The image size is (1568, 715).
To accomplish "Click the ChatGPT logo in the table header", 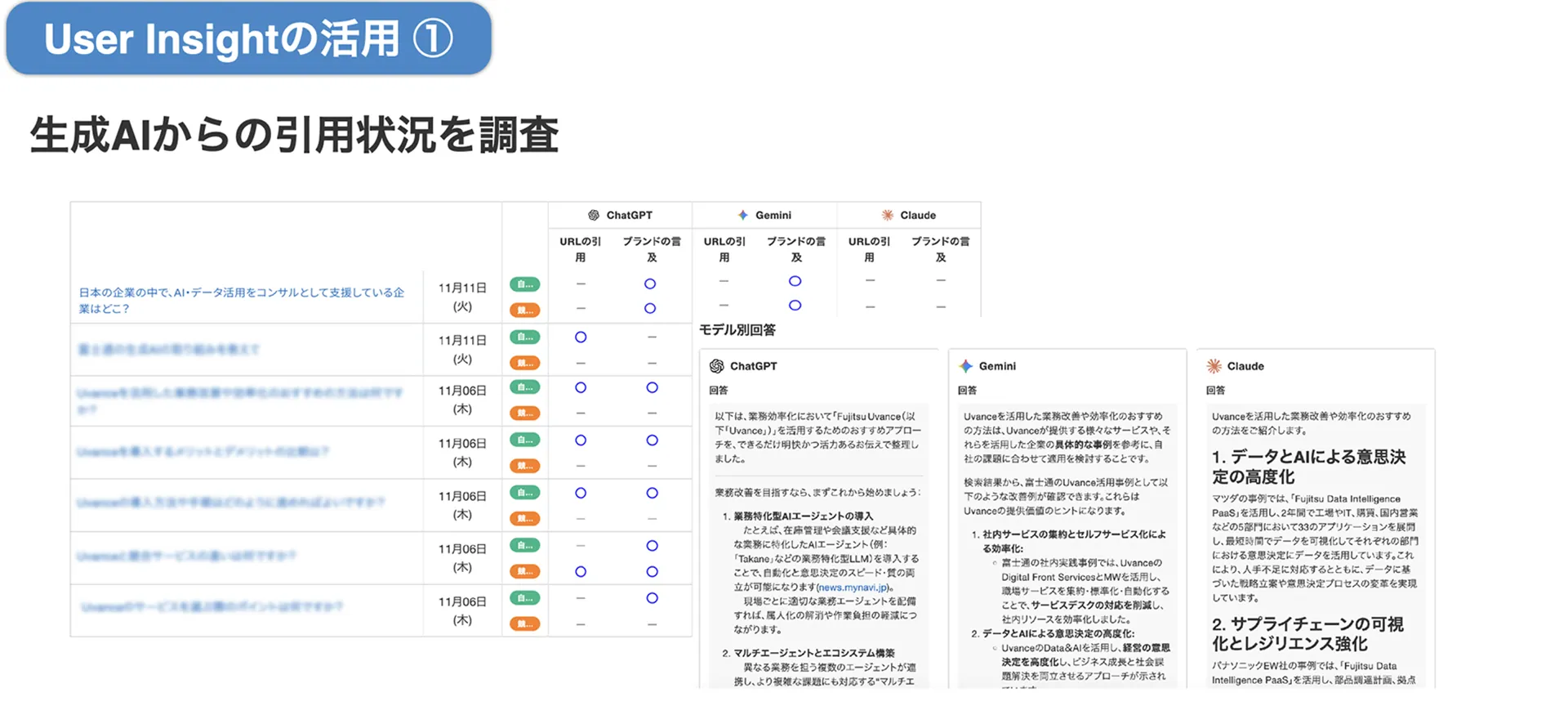I will 594,215.
